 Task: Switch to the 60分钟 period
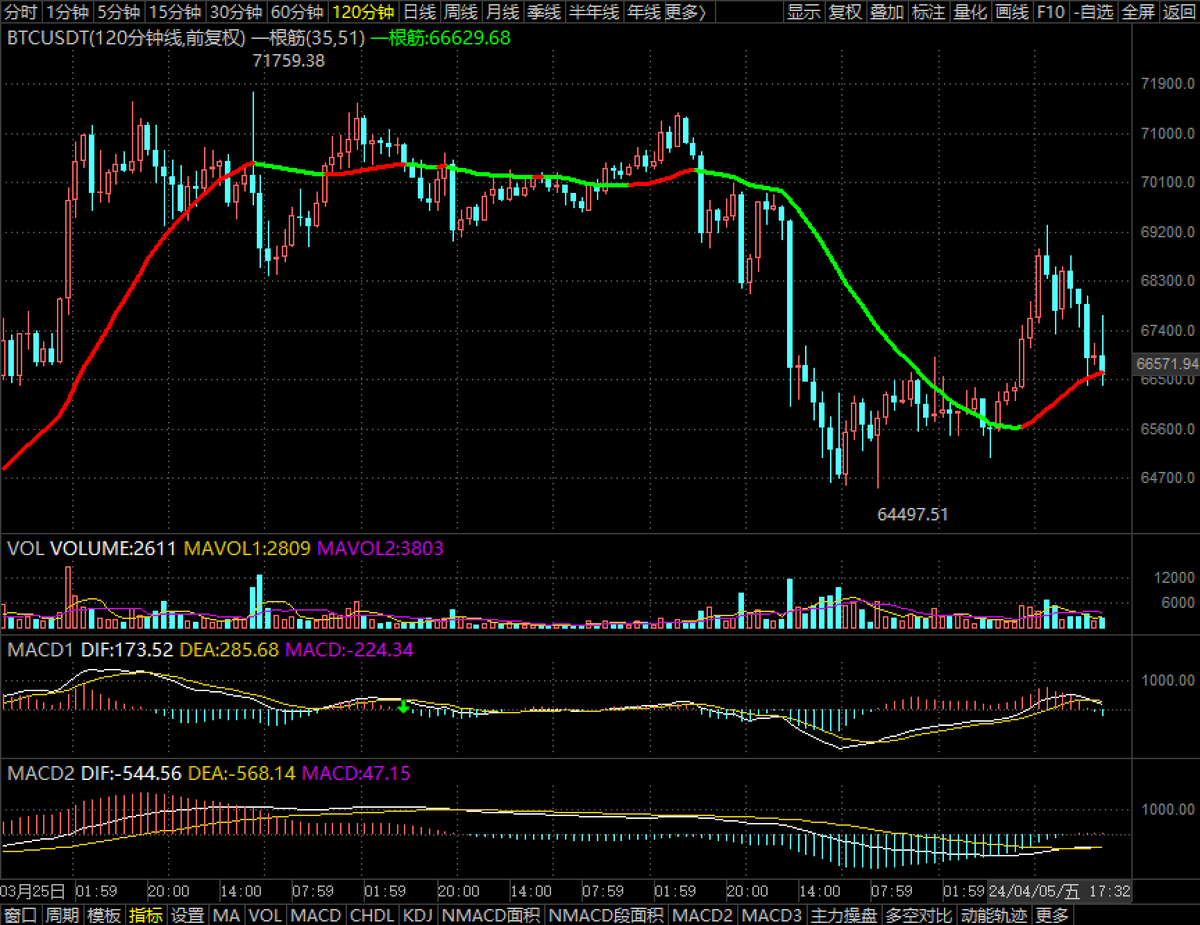point(298,12)
